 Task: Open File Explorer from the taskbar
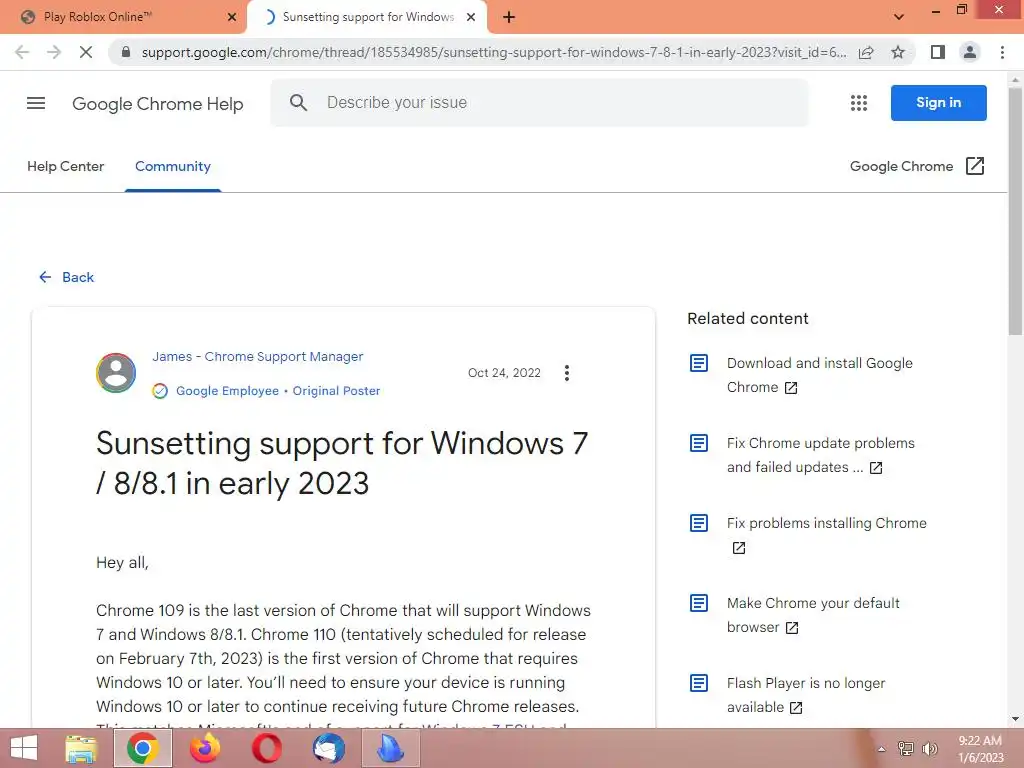[x=81, y=748]
